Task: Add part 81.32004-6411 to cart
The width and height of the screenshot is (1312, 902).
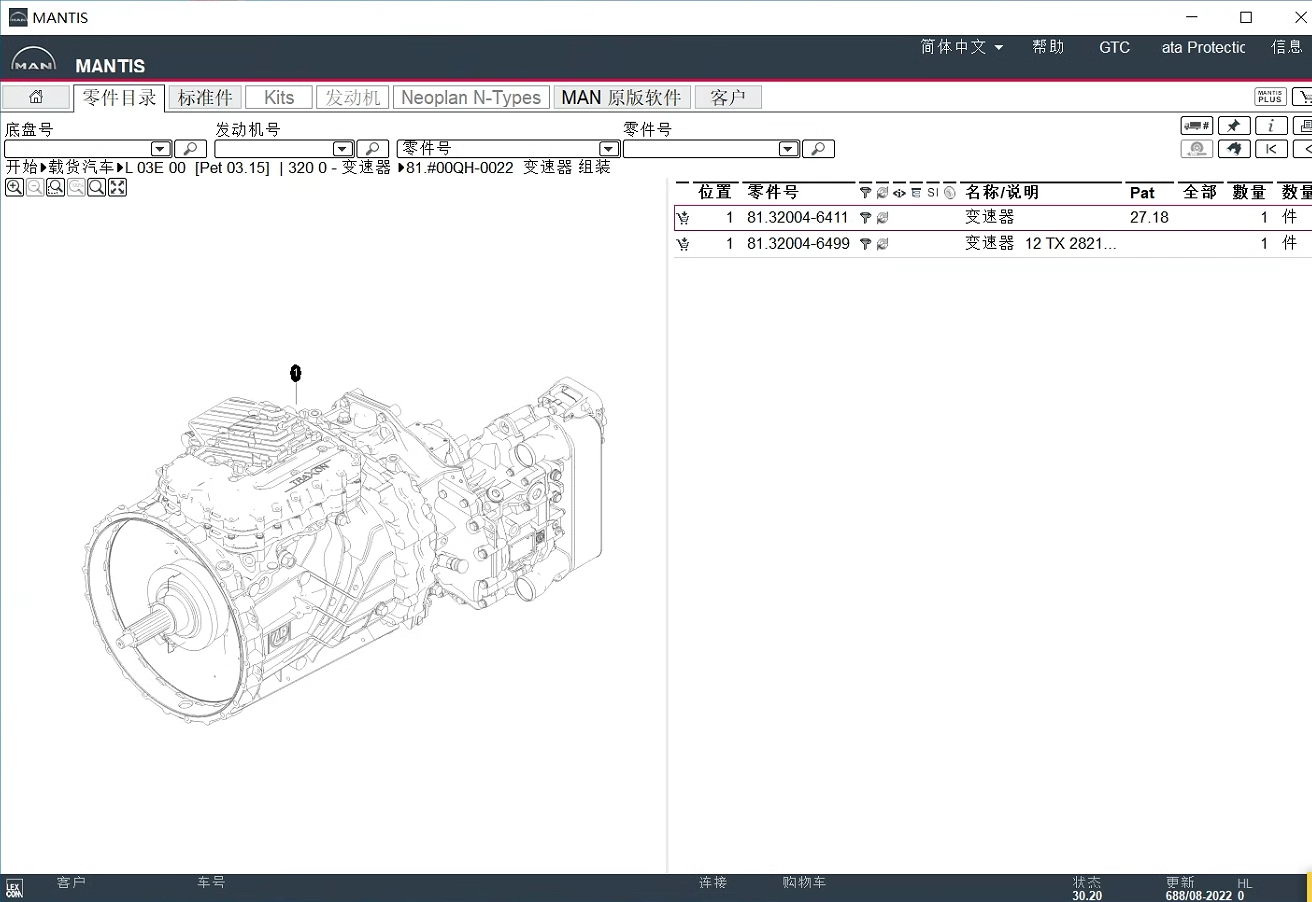Action: point(683,218)
